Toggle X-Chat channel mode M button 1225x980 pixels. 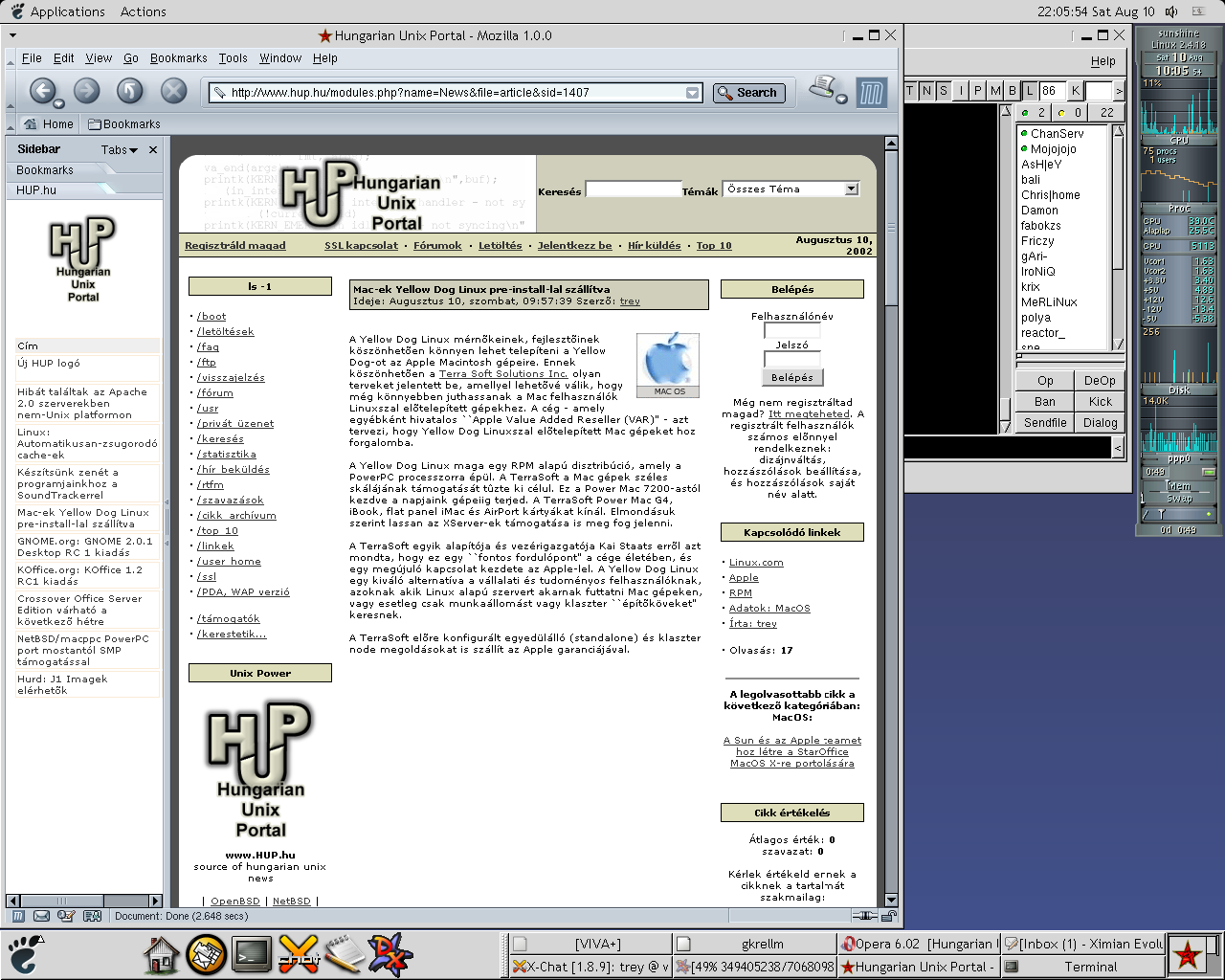995,91
